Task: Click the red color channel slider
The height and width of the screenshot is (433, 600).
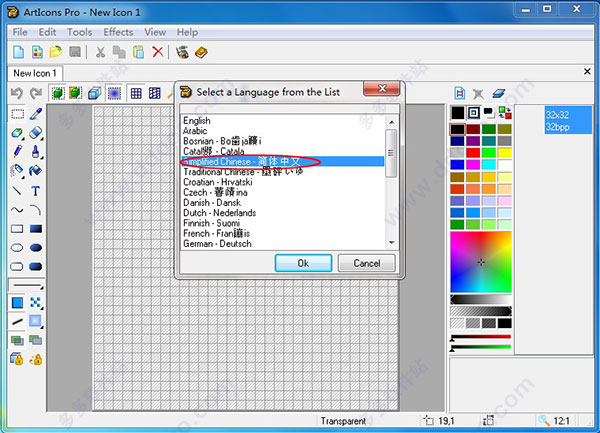Action: (x=481, y=337)
